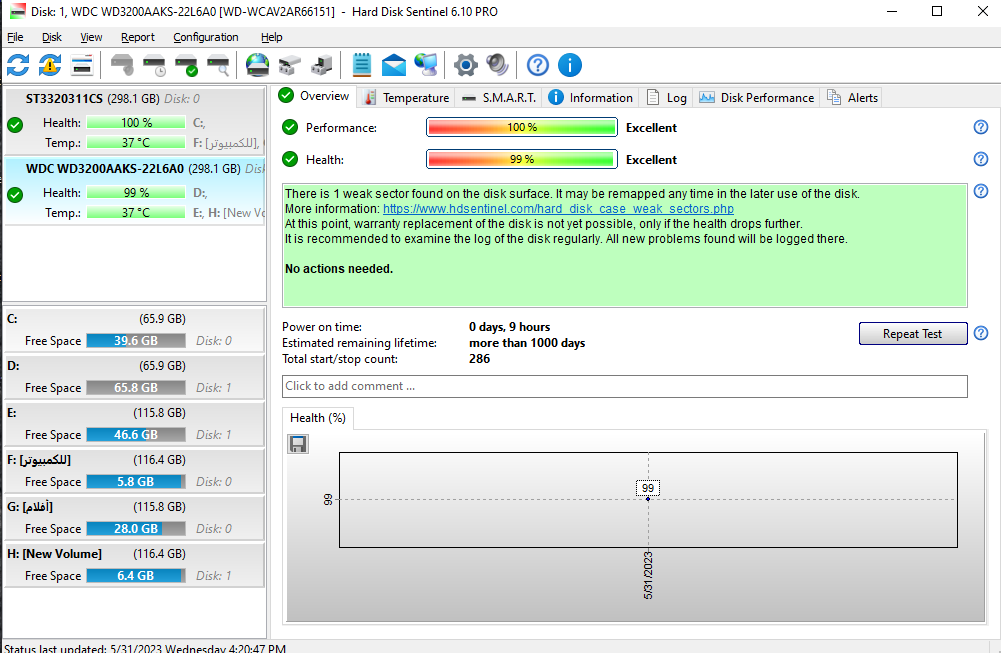Click the envelope email icon in toolbar
Viewport: 1001px width, 653px height.
[394, 66]
